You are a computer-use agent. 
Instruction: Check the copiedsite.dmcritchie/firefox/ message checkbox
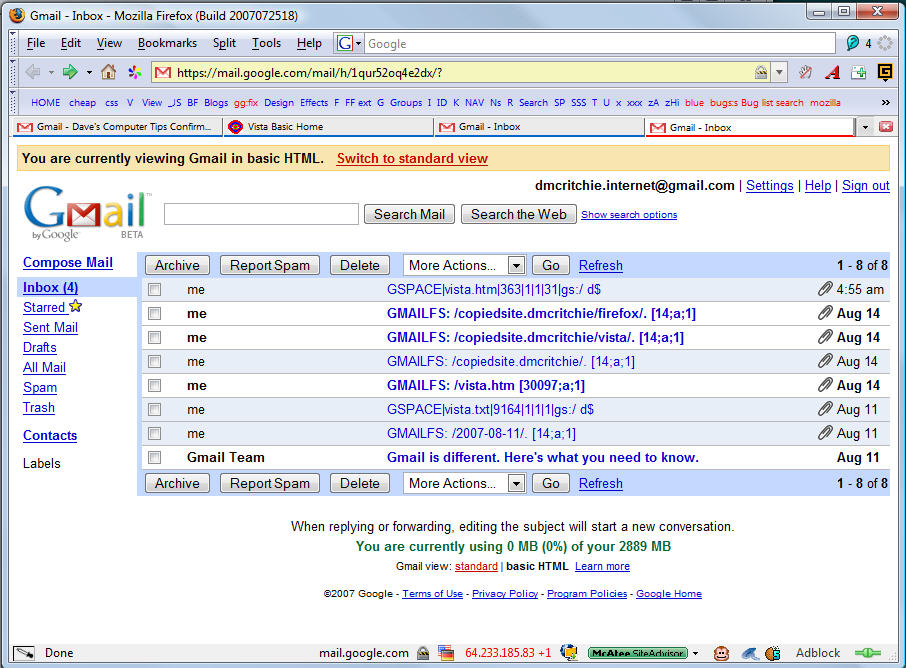pos(154,313)
